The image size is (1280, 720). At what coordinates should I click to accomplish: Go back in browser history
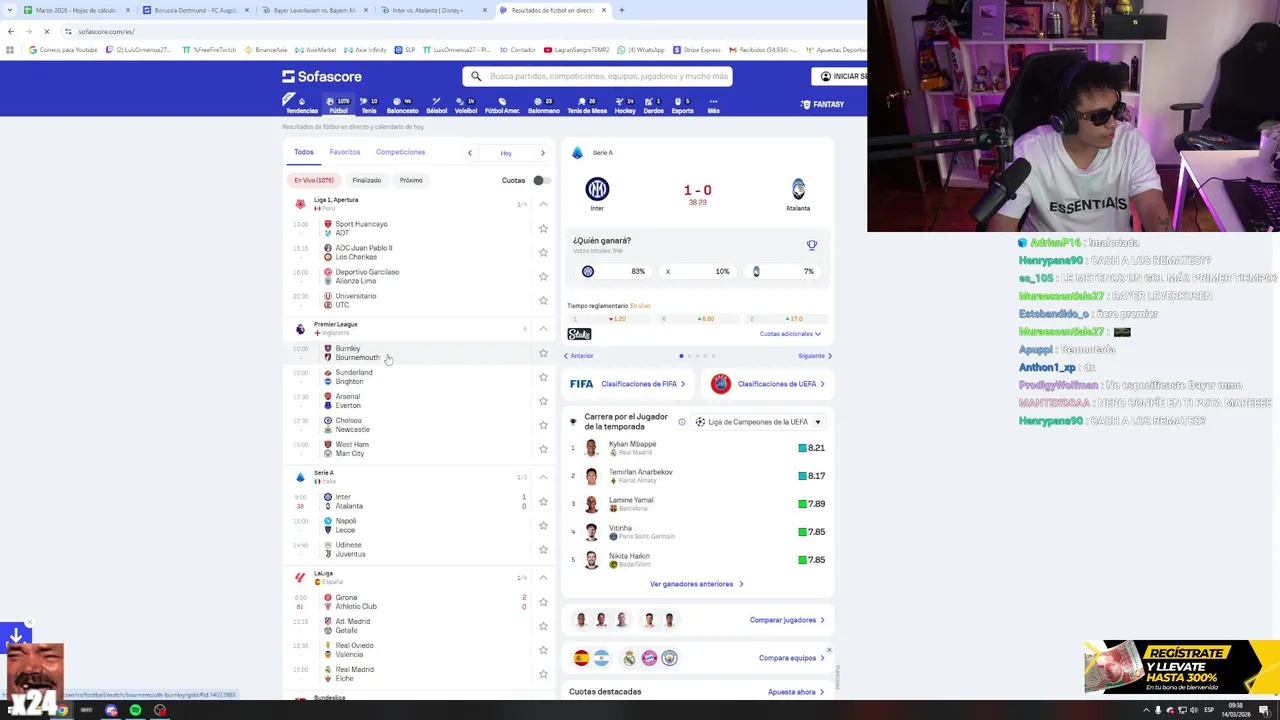tap(11, 31)
